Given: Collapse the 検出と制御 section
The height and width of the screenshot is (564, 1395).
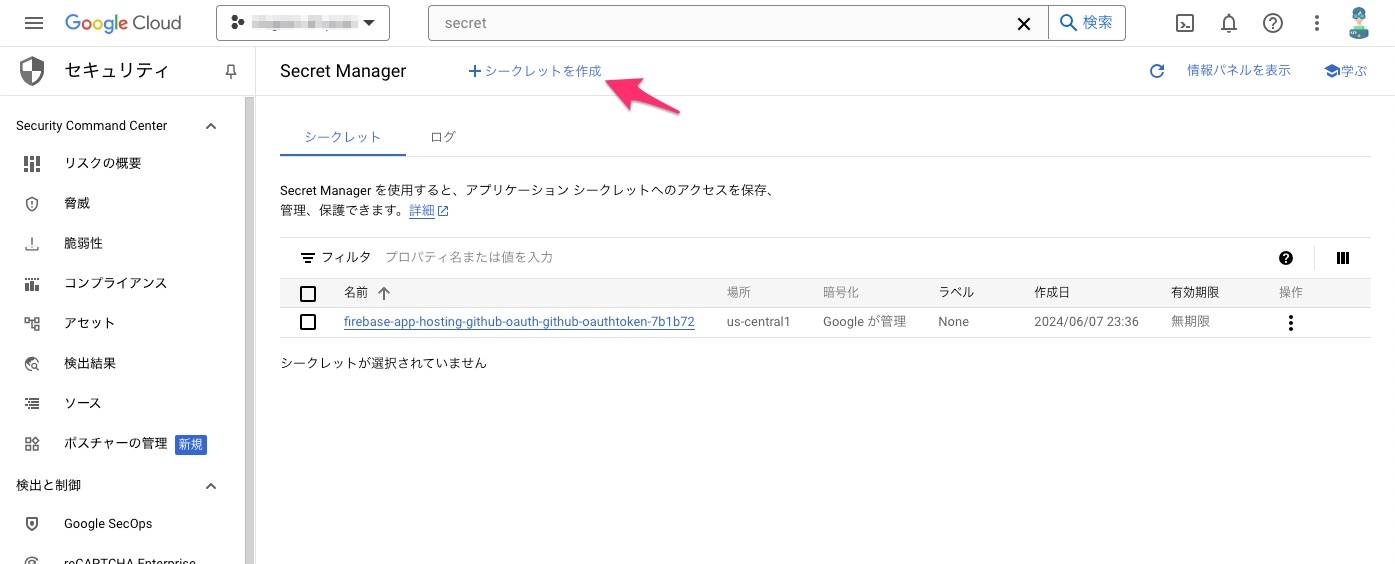Looking at the screenshot, I should 211,486.
